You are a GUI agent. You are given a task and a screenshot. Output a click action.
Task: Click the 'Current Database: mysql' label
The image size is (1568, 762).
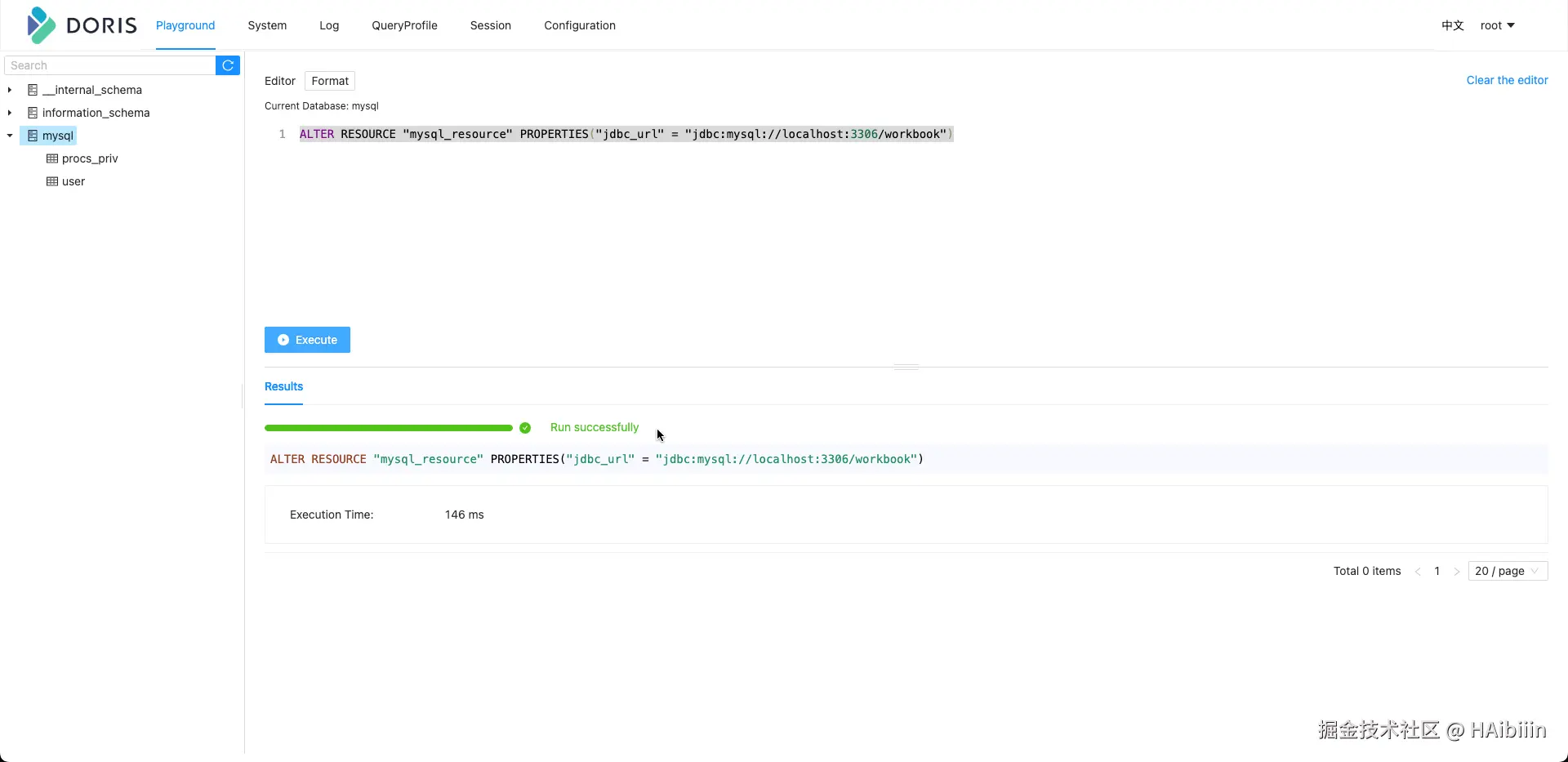tap(322, 106)
